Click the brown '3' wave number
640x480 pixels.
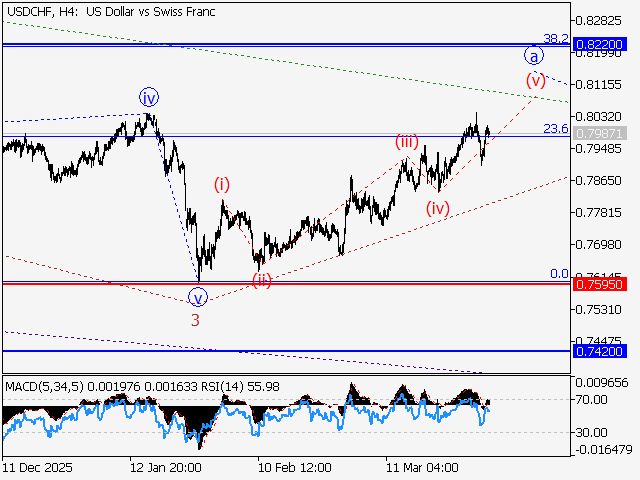point(195,320)
